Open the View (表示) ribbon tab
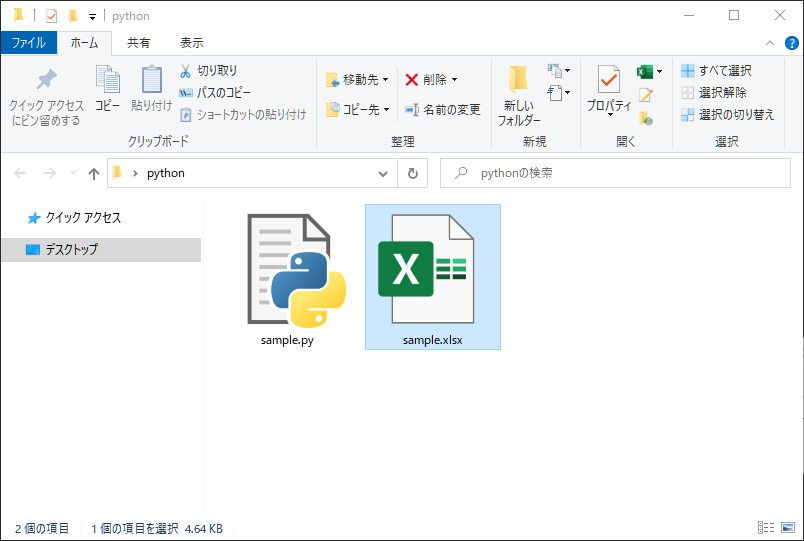This screenshot has width=804, height=541. click(x=191, y=43)
